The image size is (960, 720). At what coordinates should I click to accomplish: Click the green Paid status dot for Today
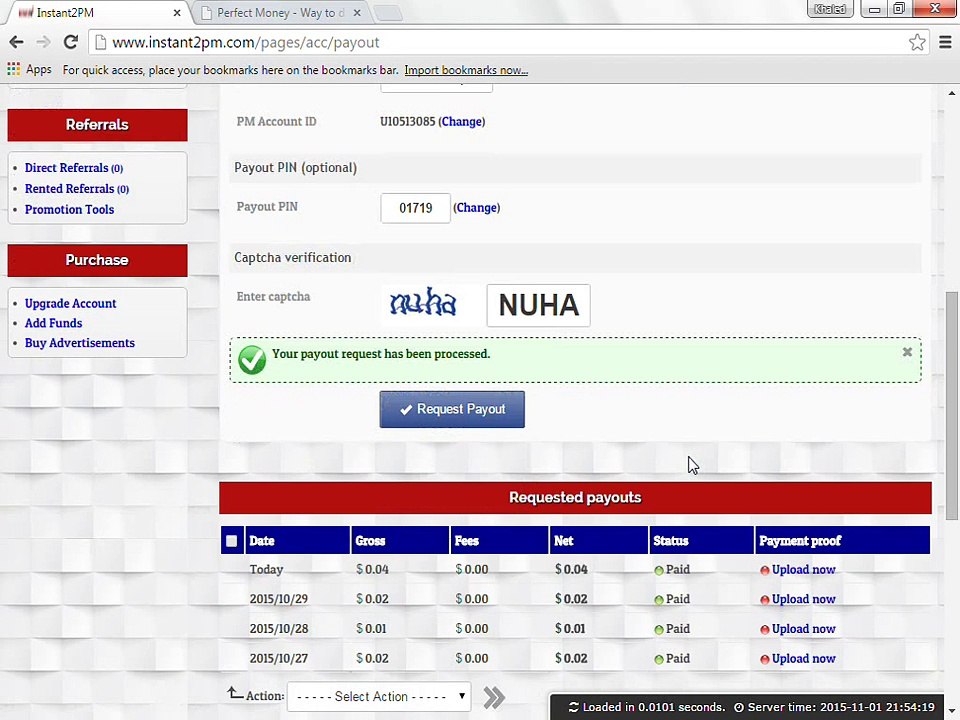659,571
